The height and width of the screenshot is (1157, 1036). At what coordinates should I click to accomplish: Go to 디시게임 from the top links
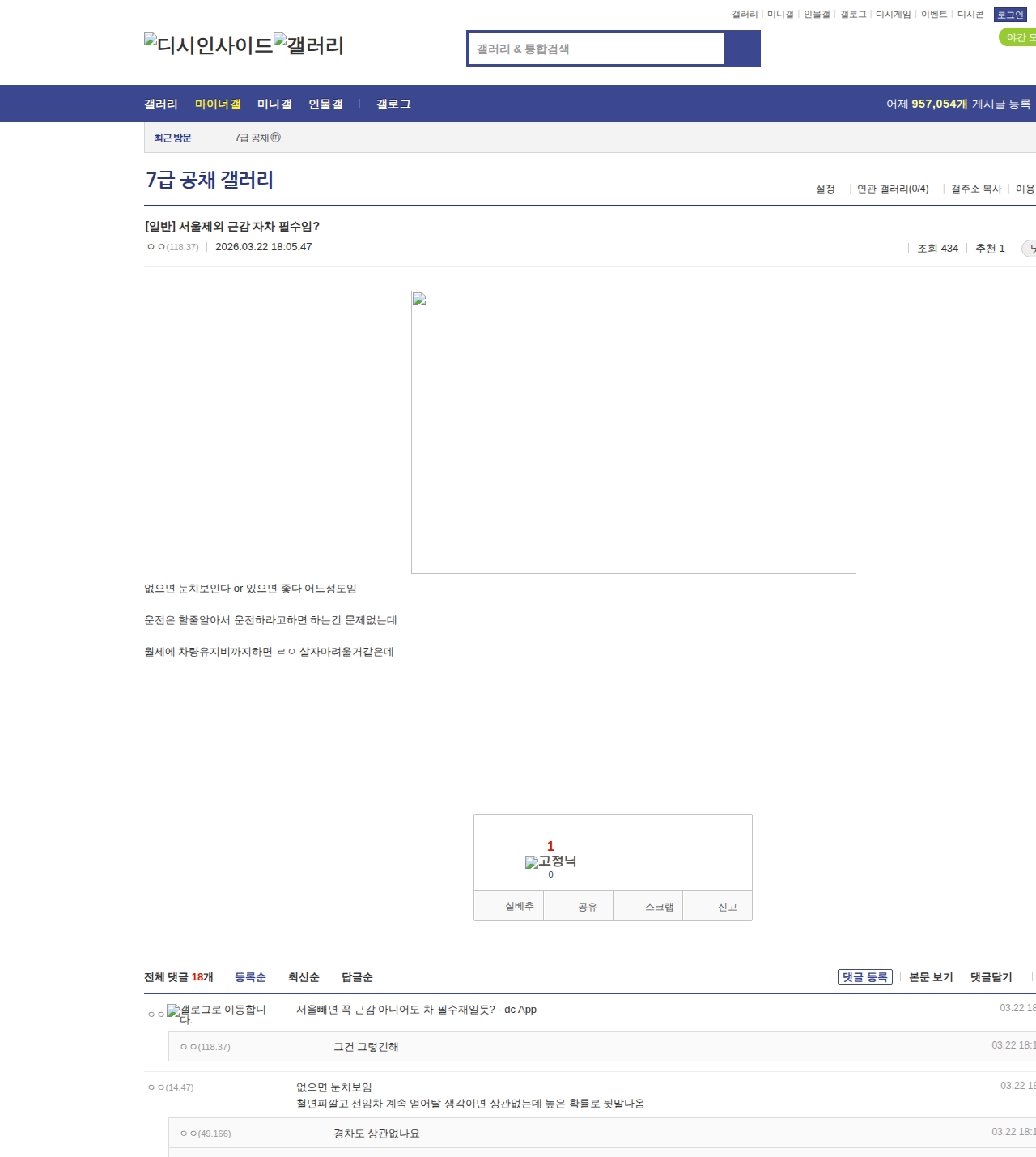pyautogui.click(x=894, y=15)
